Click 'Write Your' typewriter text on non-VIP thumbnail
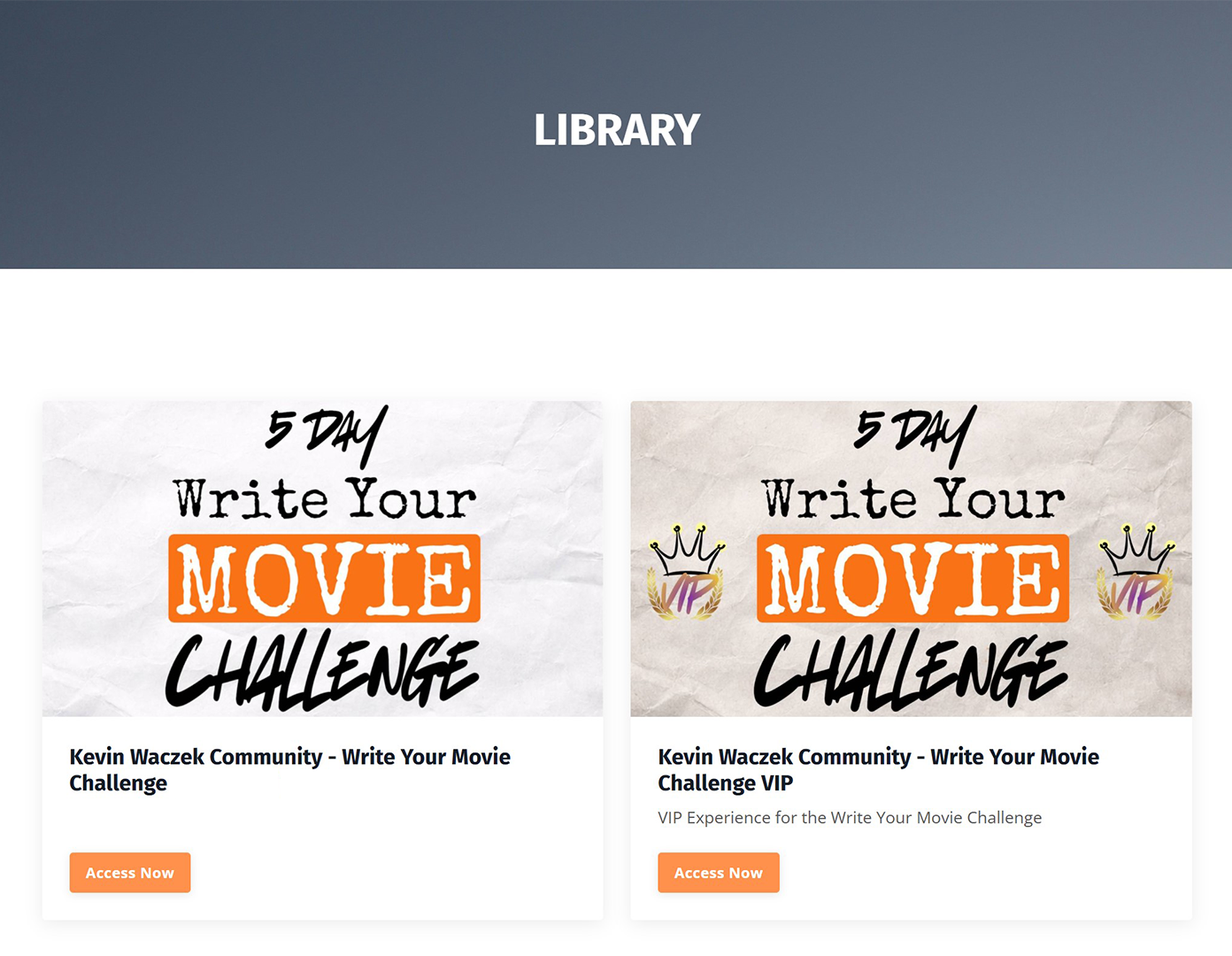 (325, 498)
